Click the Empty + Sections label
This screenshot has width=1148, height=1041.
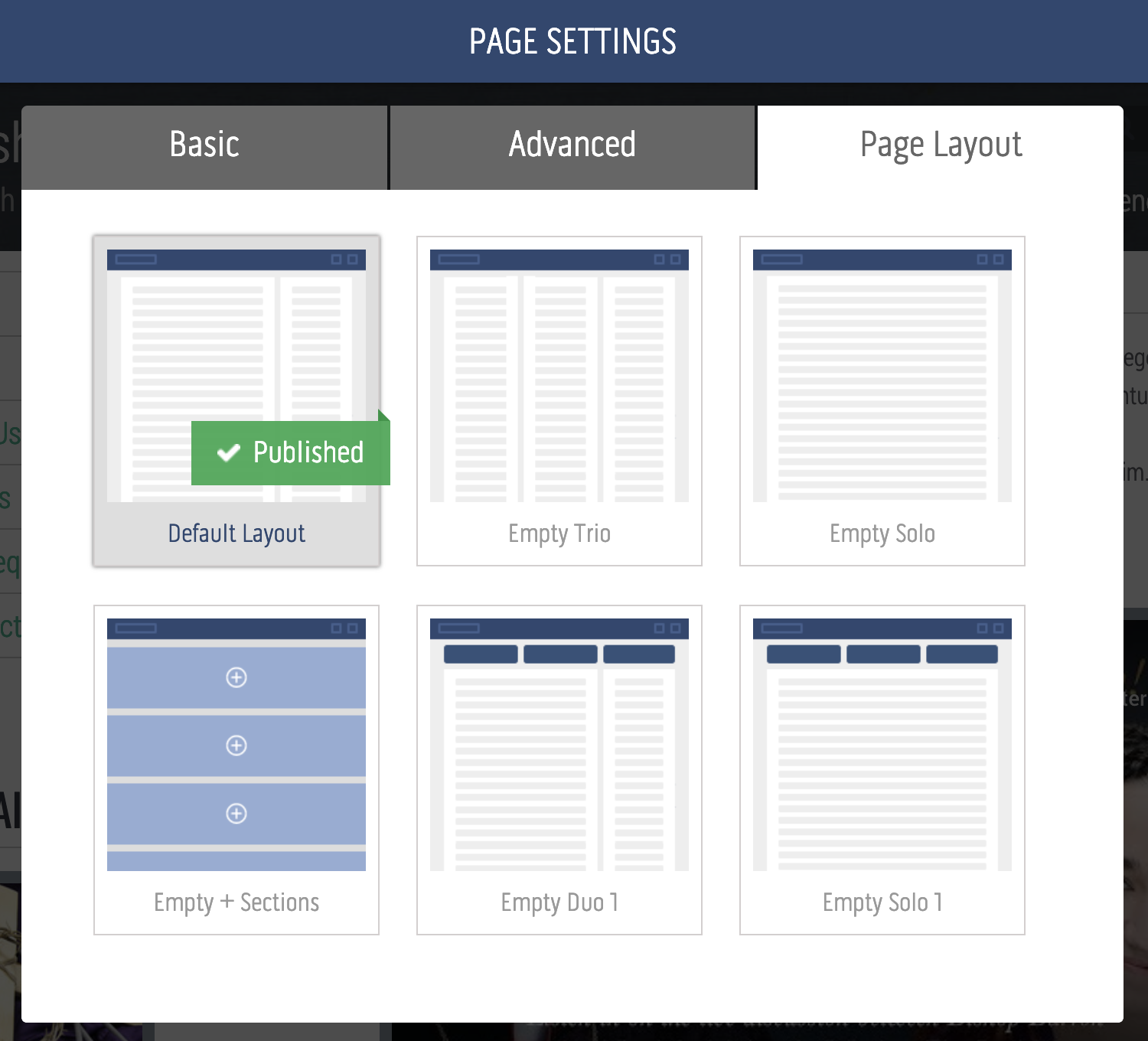pyautogui.click(x=236, y=902)
